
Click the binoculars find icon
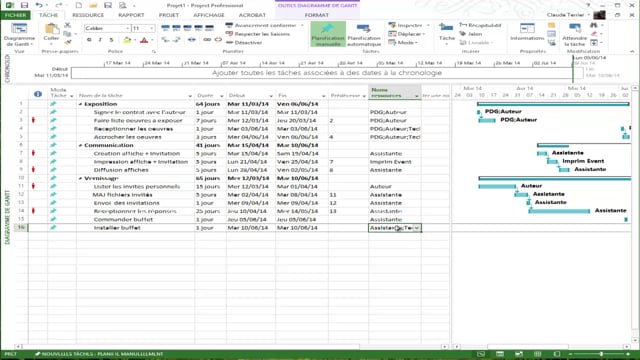click(x=594, y=25)
